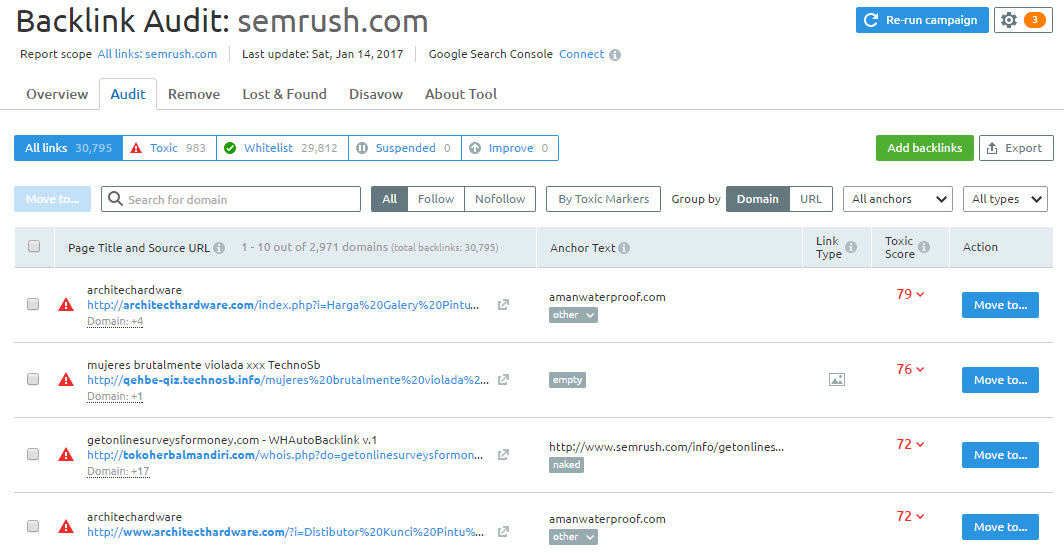Click toxic warning triangle for www.architecthardware.com row
Viewport: 1064px width, 553px height.
(66, 527)
